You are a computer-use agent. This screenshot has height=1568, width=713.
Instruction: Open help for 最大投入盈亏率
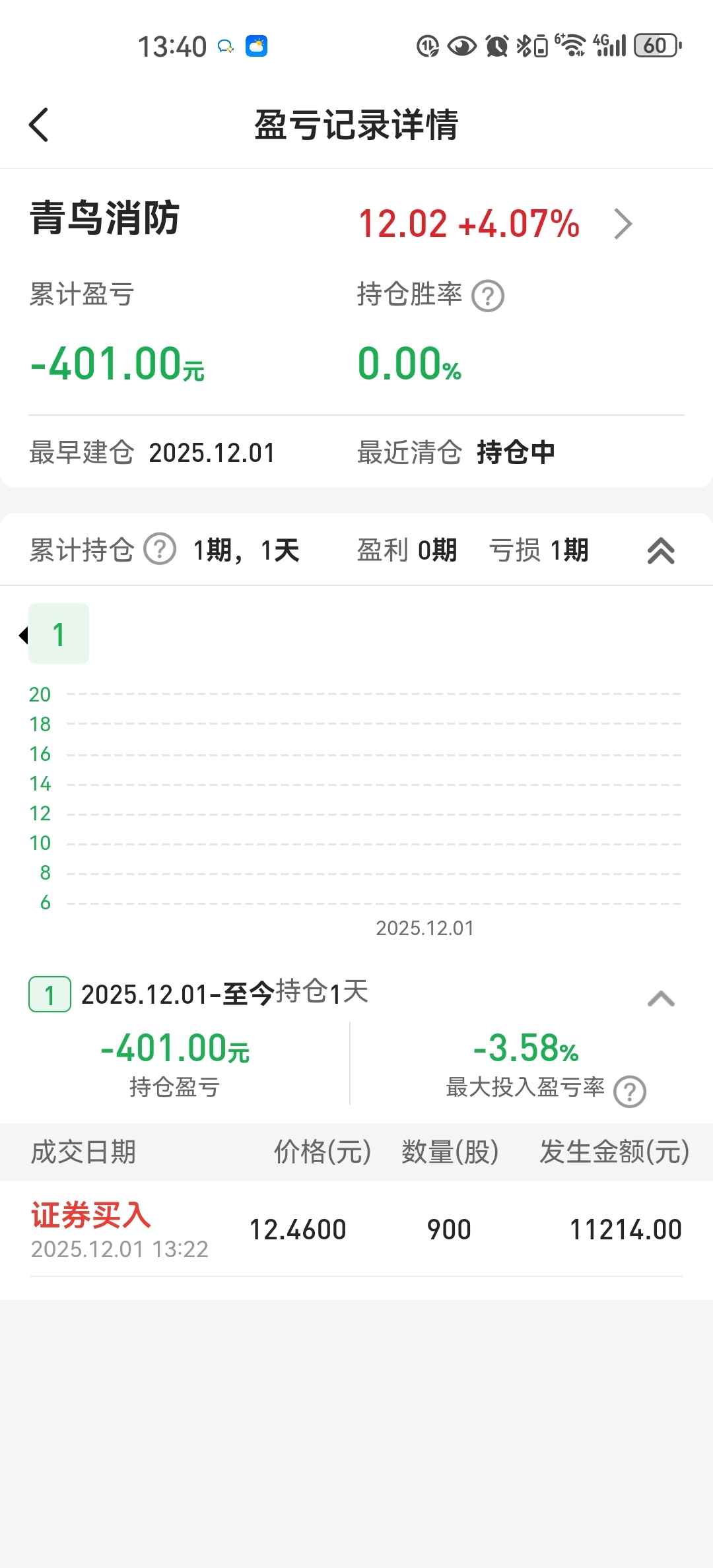pos(630,1092)
